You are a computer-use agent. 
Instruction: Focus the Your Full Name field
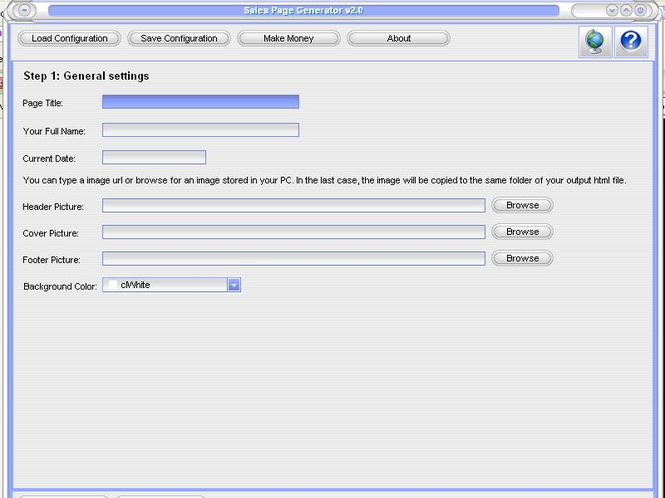point(201,130)
